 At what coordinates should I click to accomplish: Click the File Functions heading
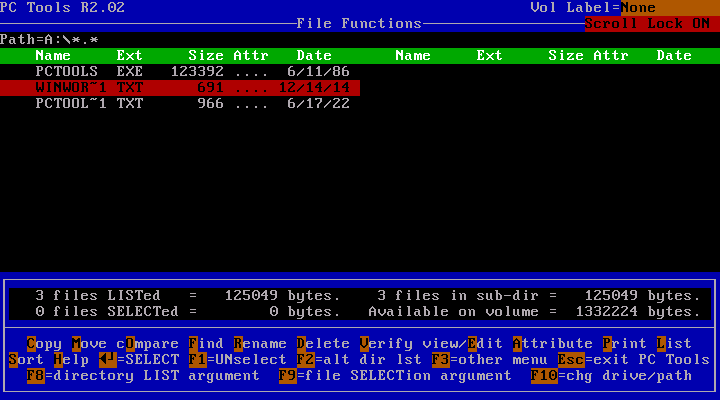point(359,24)
